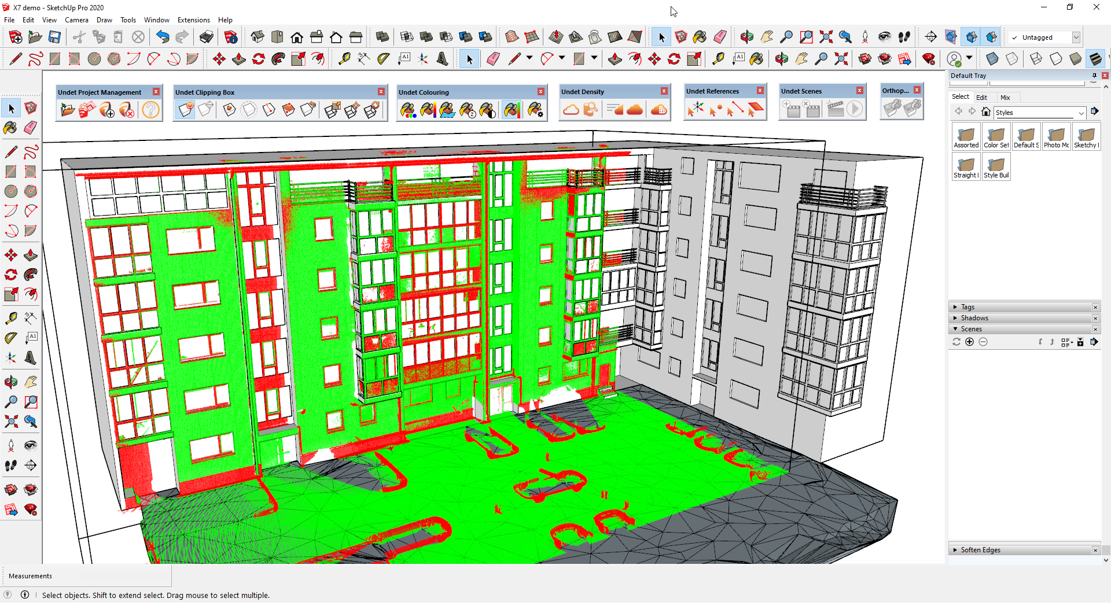The width and height of the screenshot is (1111, 603).
Task: Click the first icon in Undet References
Action: pyautogui.click(x=696, y=109)
